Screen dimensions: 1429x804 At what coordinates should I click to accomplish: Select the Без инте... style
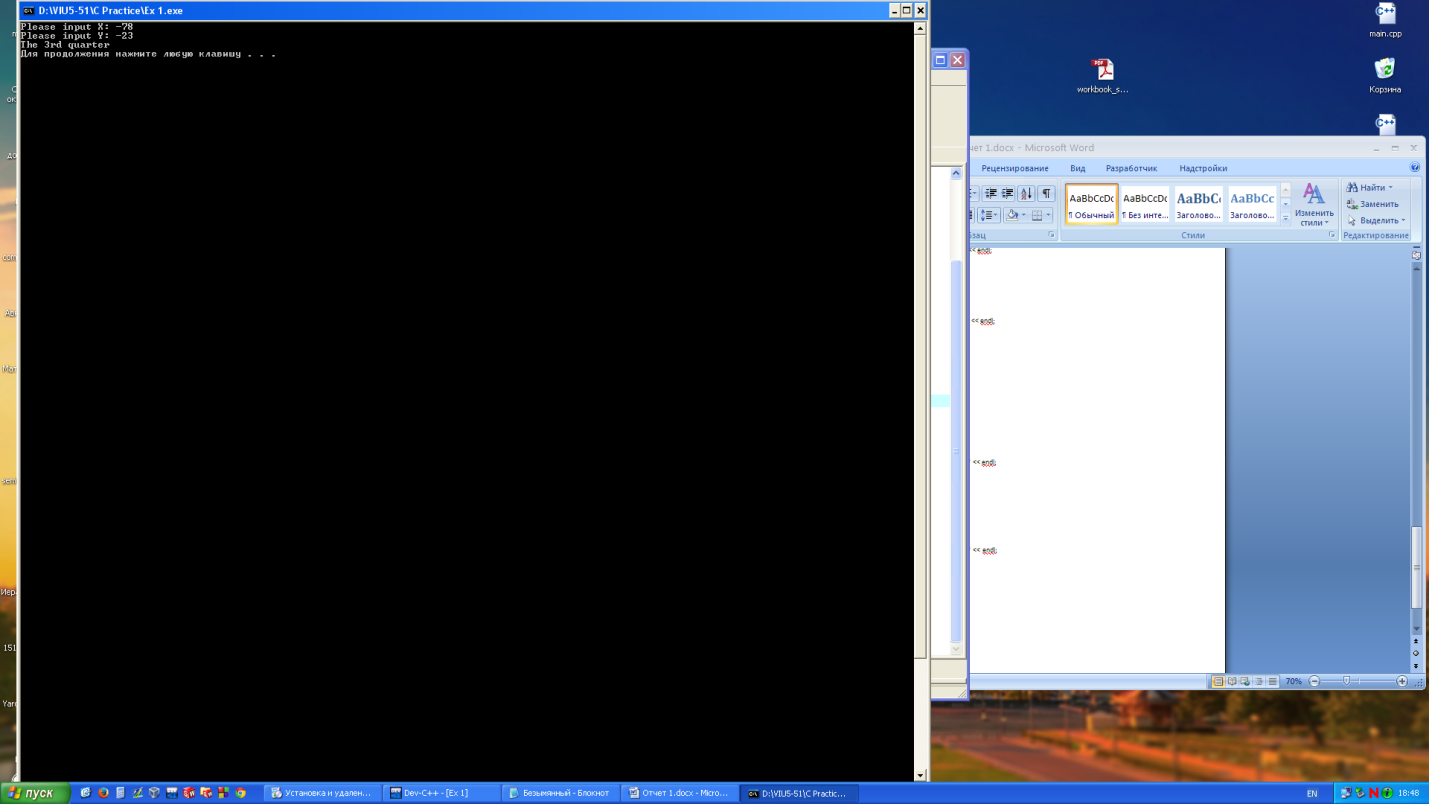1145,204
